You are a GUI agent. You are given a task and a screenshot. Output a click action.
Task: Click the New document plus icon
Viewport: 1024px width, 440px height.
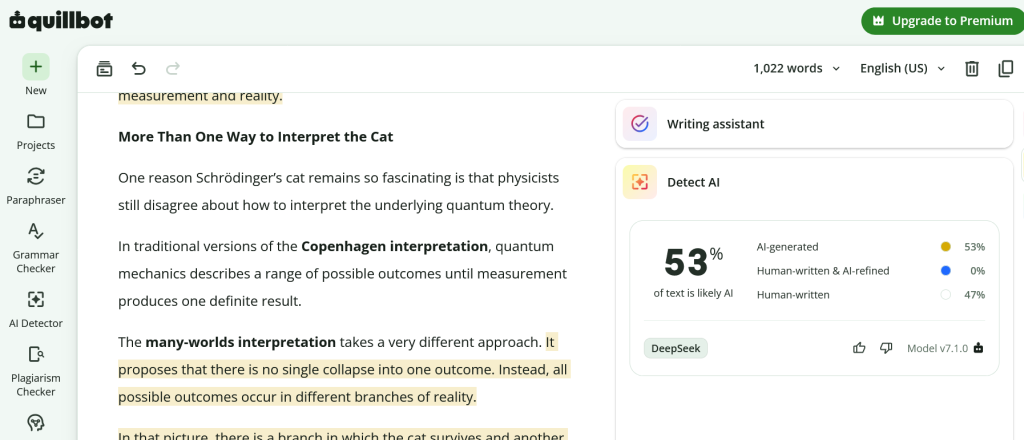point(36,67)
